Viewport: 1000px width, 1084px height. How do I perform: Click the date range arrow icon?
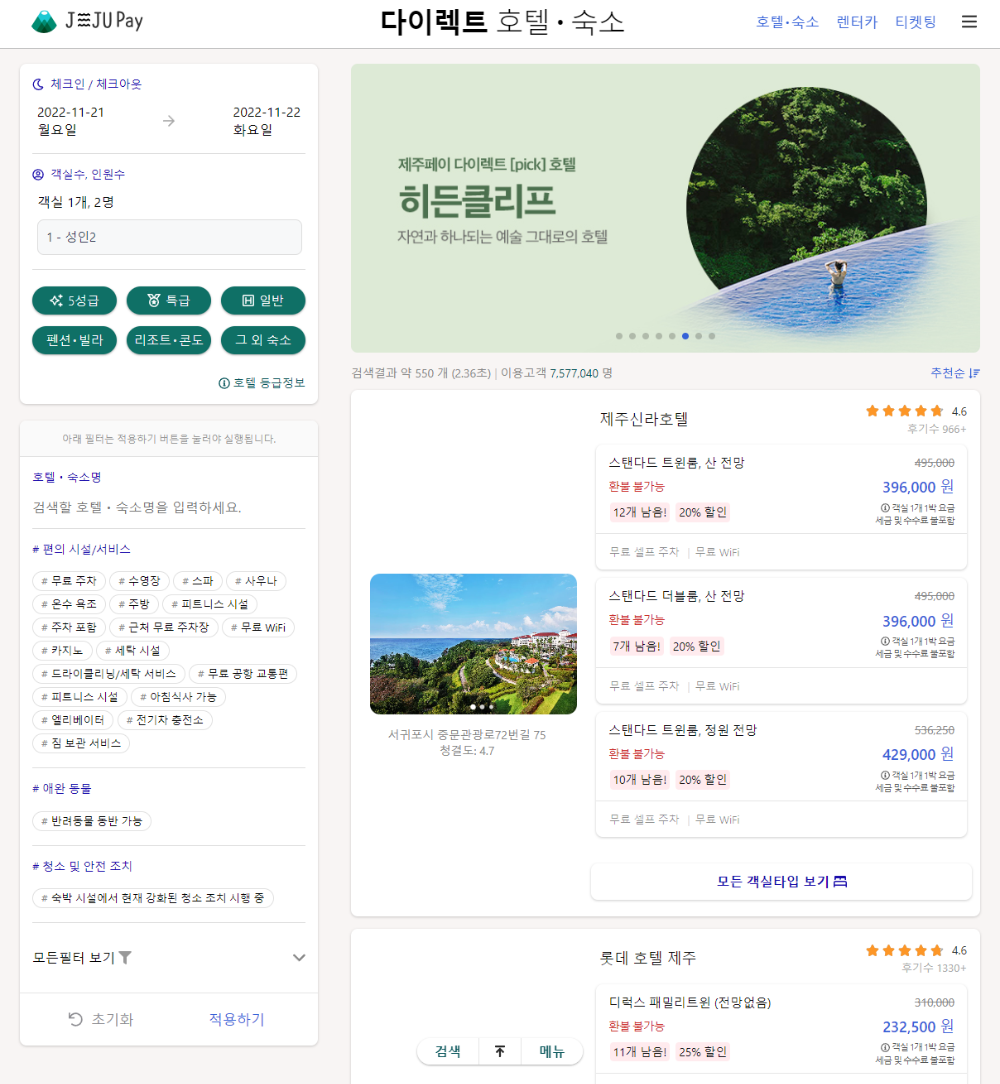tap(169, 121)
